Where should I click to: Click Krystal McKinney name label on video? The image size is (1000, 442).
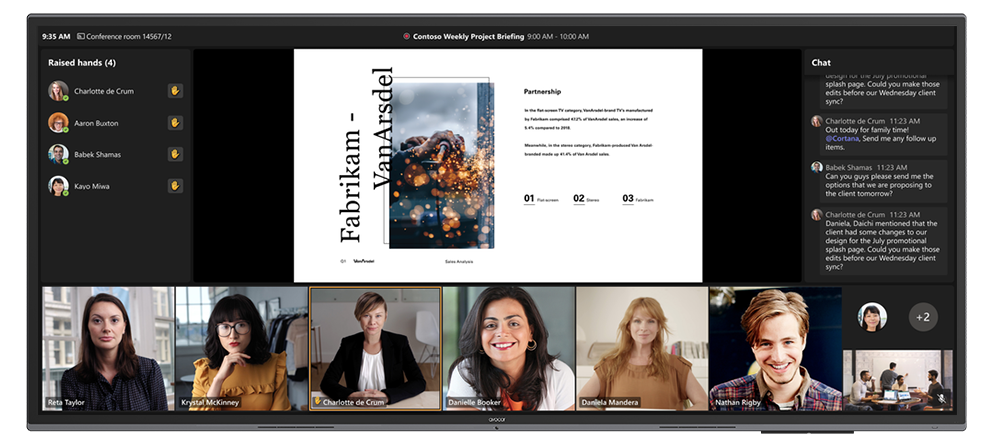coord(210,402)
